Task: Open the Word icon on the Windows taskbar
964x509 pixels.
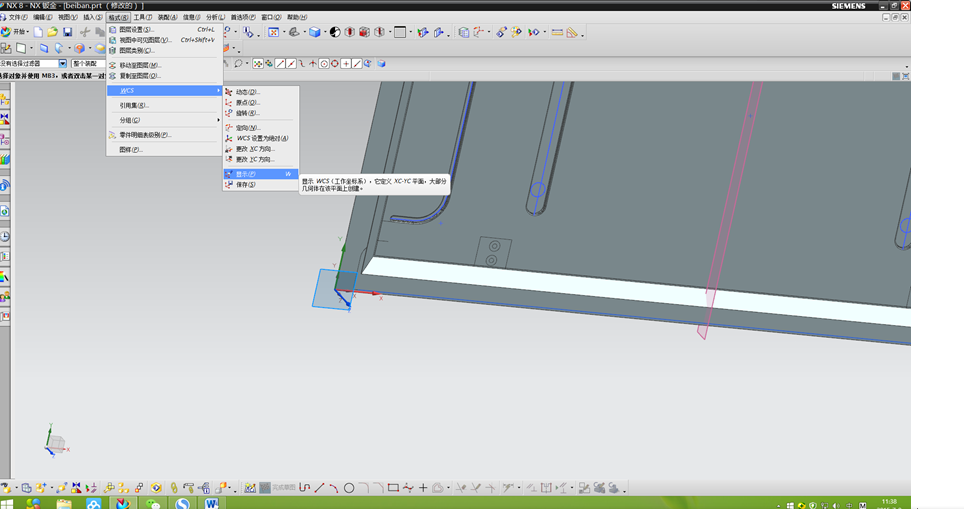Action: pos(212,503)
